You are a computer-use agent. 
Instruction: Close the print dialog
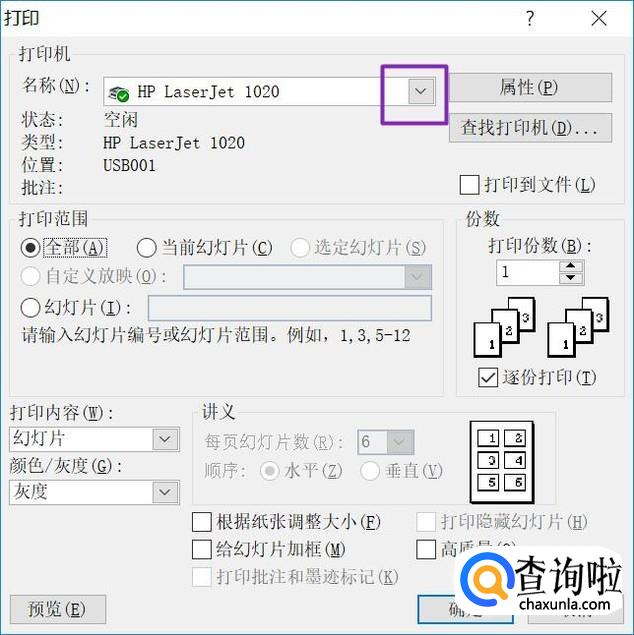(599, 18)
